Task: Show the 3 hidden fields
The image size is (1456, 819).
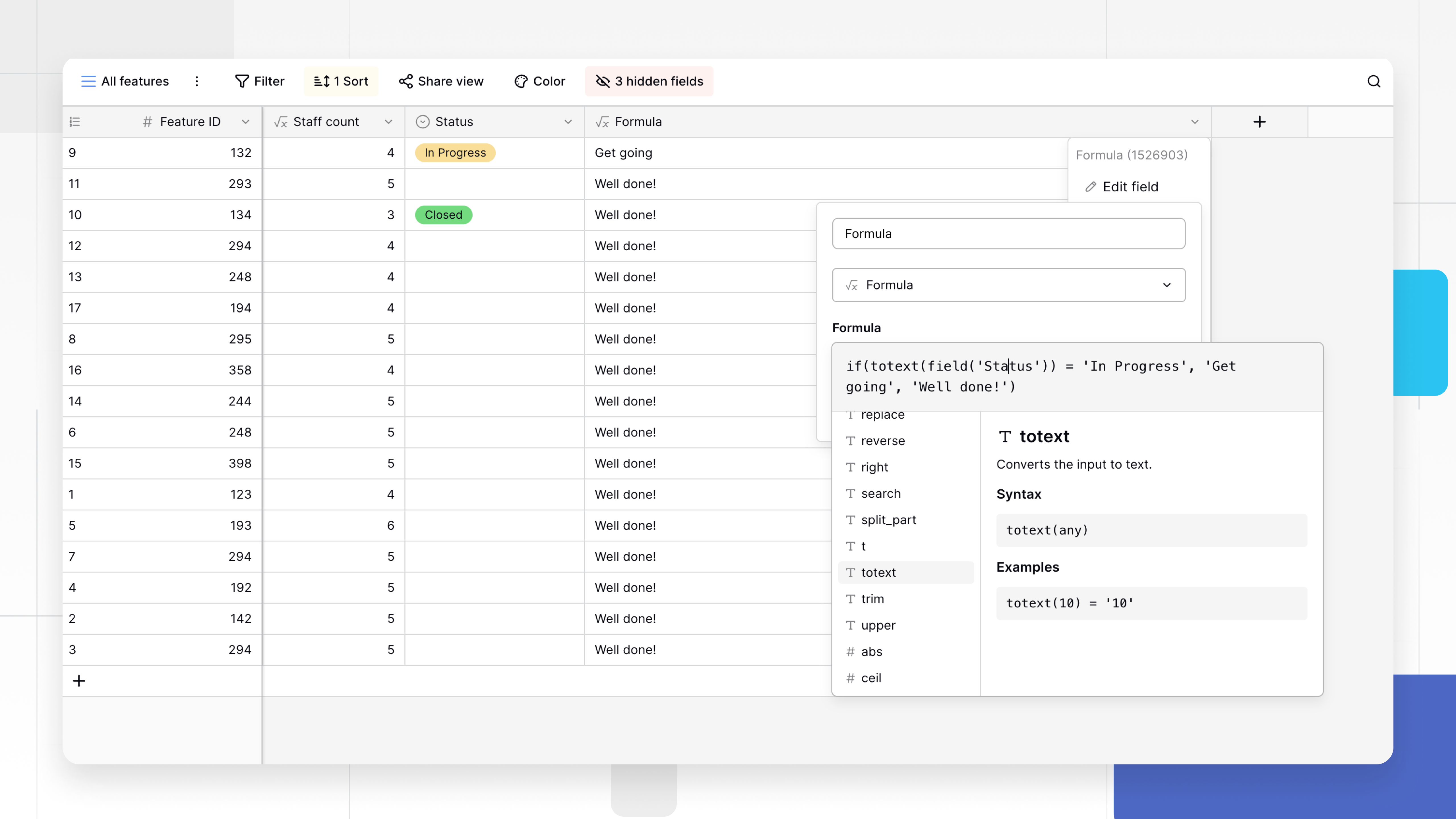Action: [x=649, y=81]
